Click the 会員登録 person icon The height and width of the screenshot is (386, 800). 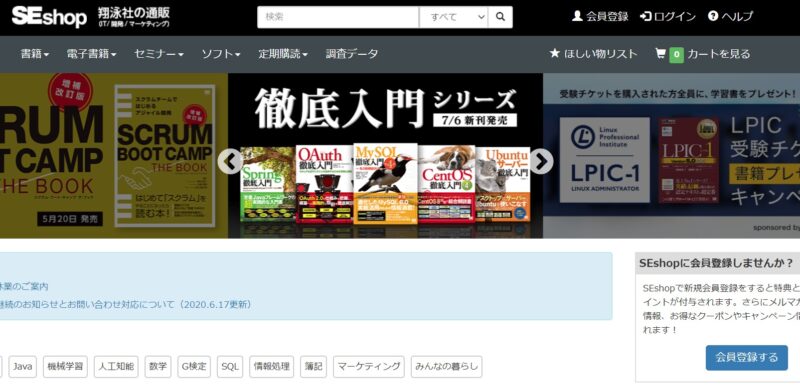(x=577, y=16)
